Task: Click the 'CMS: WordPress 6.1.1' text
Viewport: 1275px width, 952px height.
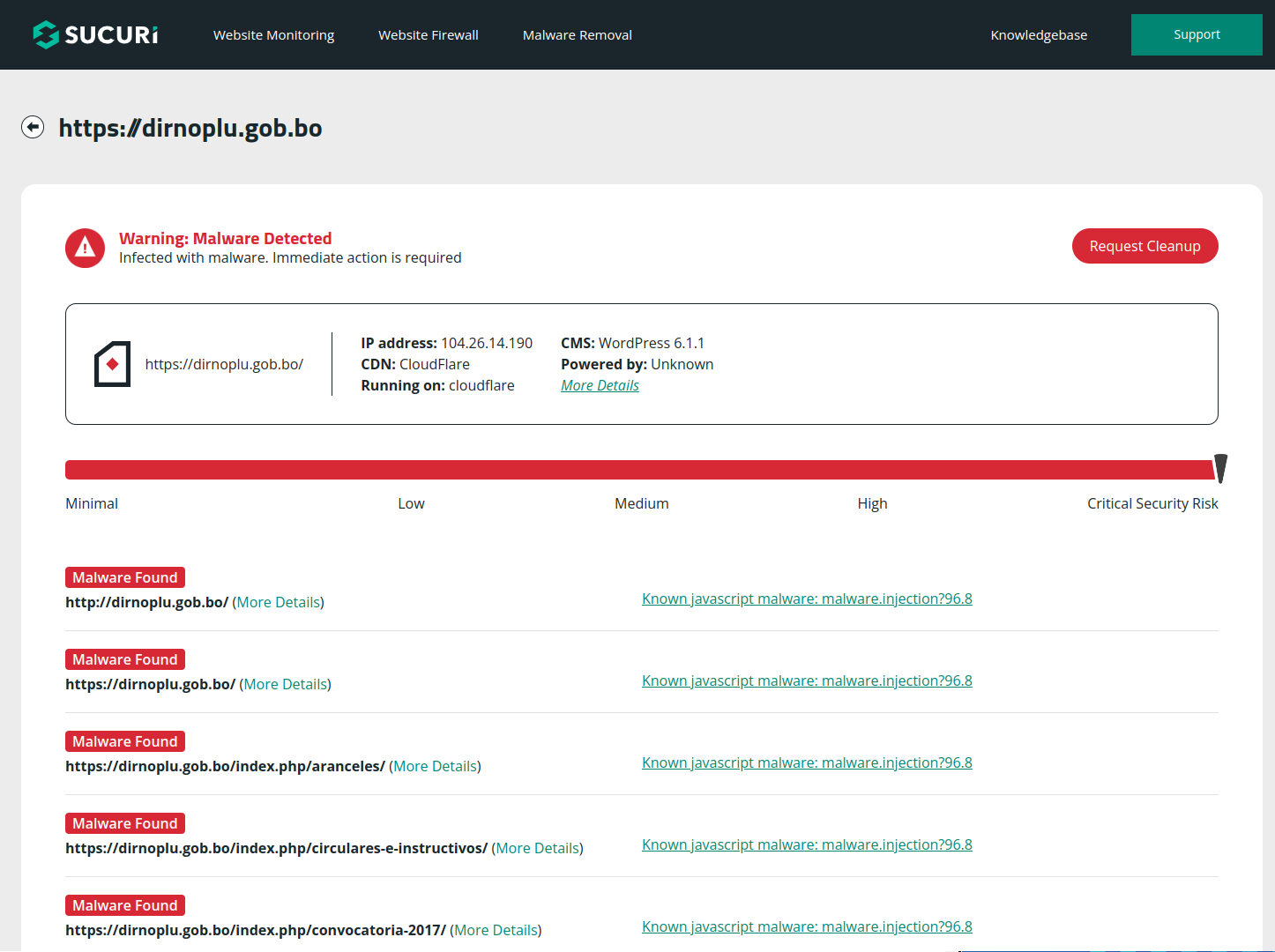Action: point(632,343)
